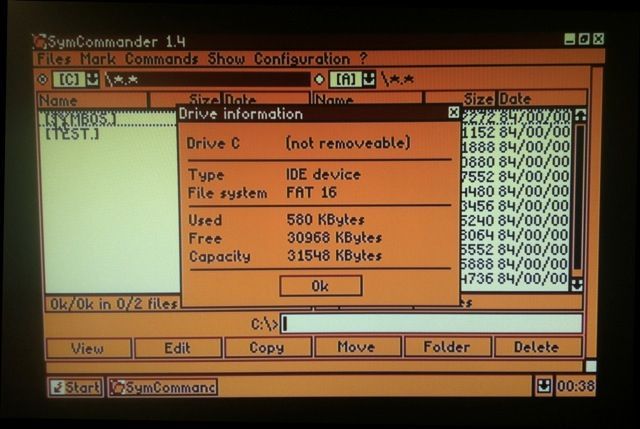Click the 31548 KBytes capacity value
The width and height of the screenshot is (640, 429).
pyautogui.click(x=334, y=256)
